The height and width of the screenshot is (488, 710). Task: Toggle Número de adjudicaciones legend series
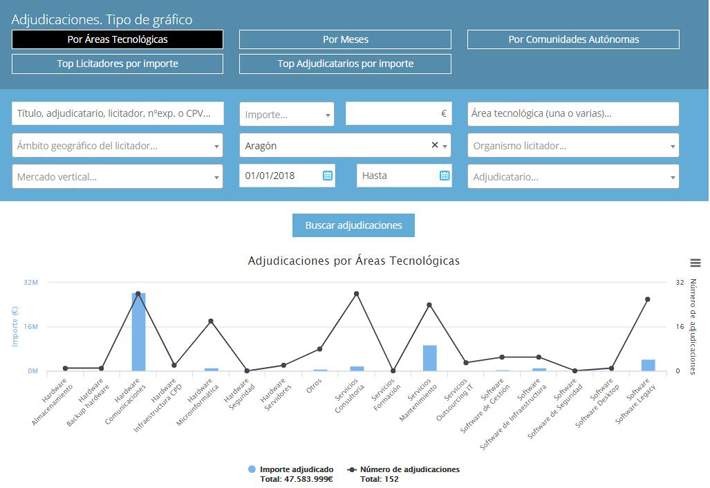click(403, 474)
